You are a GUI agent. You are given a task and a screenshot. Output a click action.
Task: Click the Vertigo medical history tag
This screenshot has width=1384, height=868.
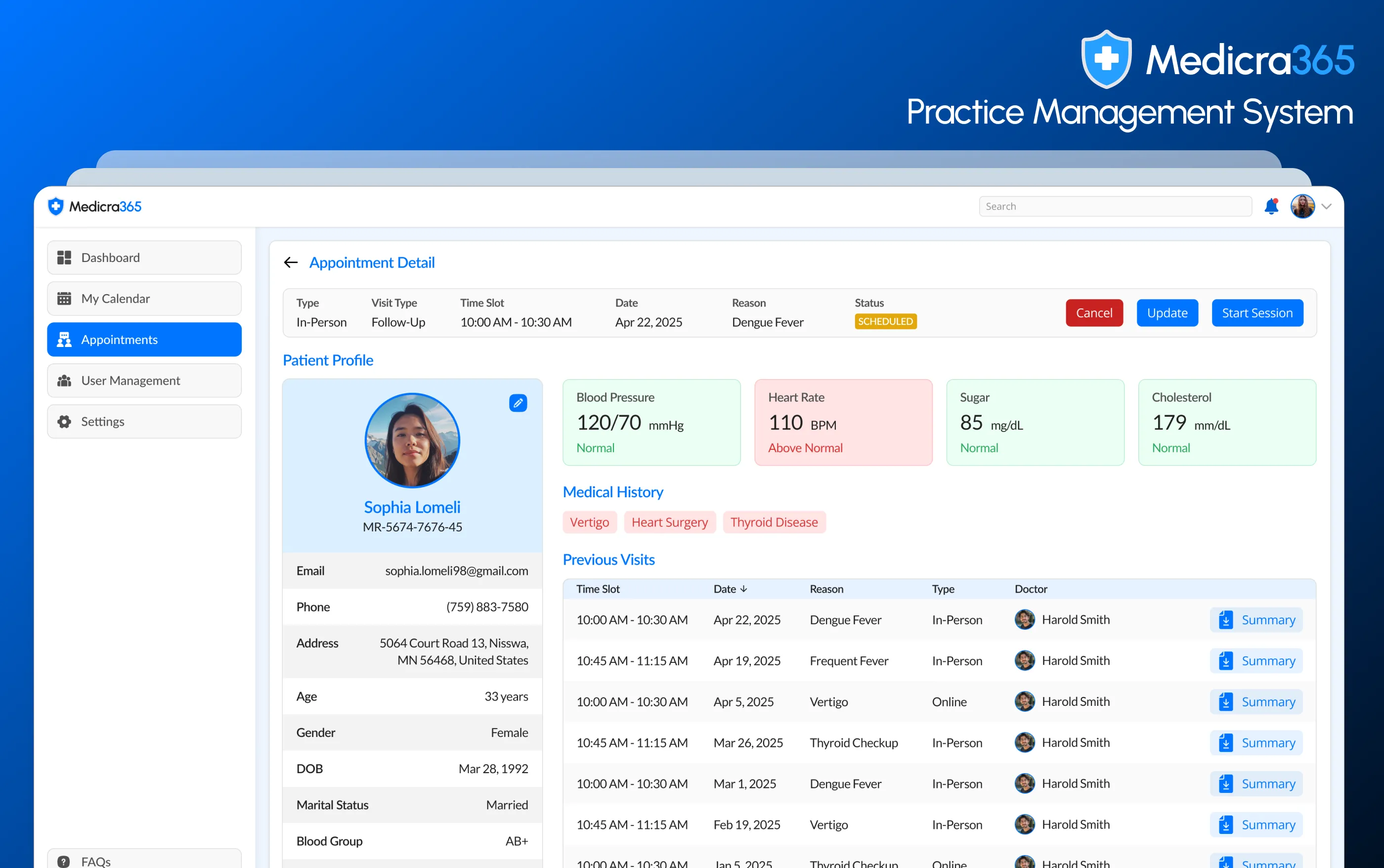590,522
